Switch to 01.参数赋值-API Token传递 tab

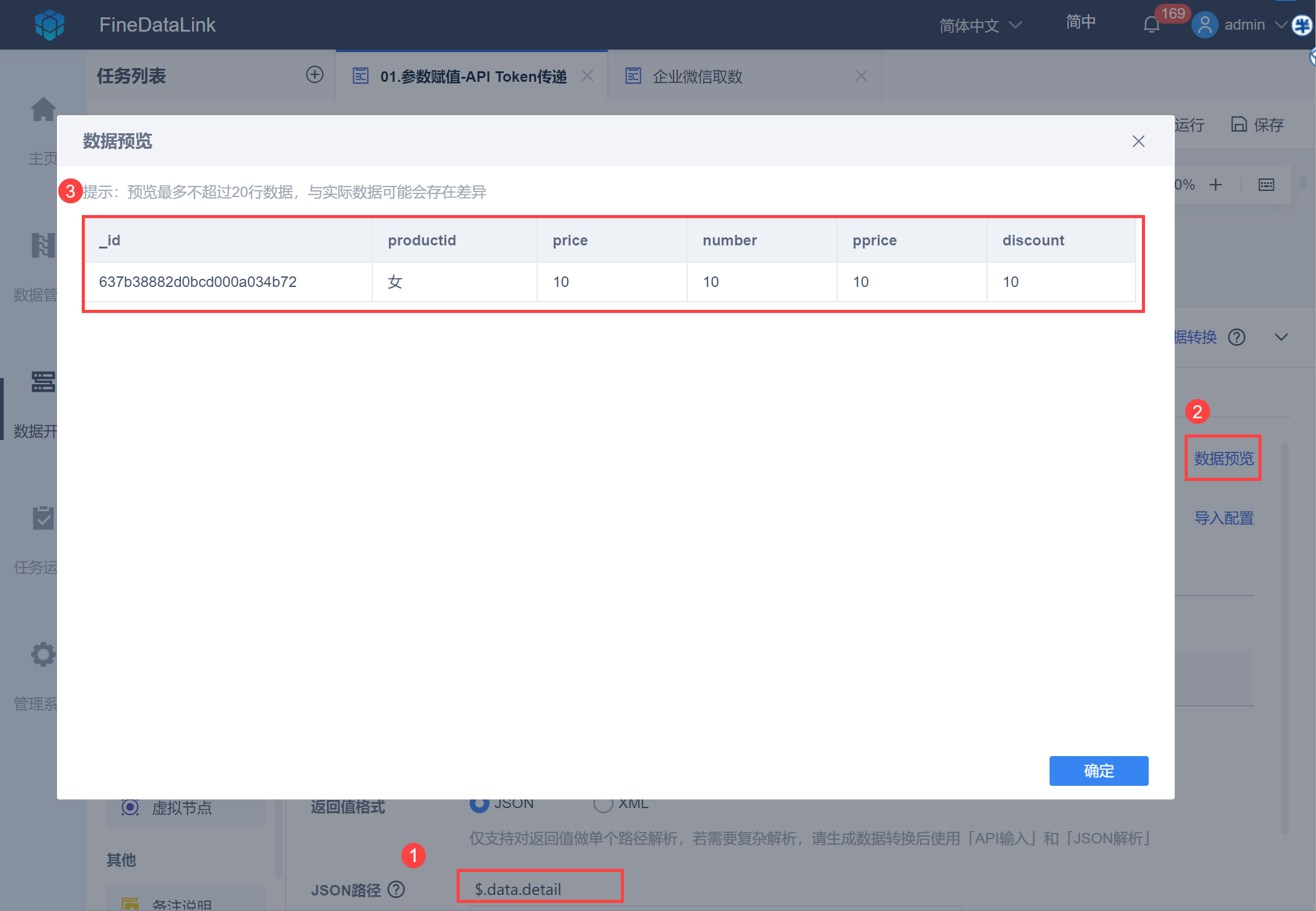pos(473,76)
